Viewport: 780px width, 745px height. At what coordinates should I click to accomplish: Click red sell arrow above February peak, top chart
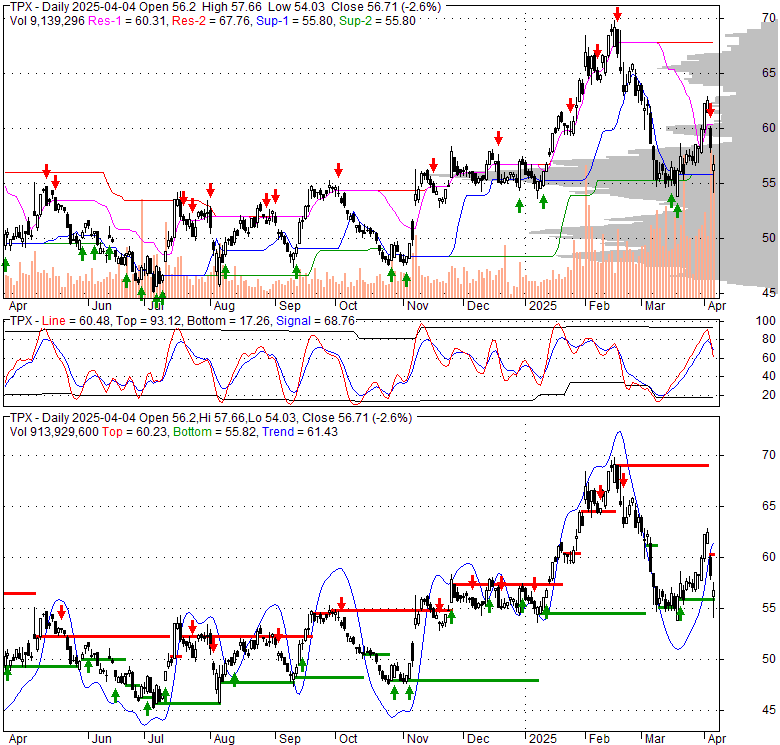[x=617, y=14]
